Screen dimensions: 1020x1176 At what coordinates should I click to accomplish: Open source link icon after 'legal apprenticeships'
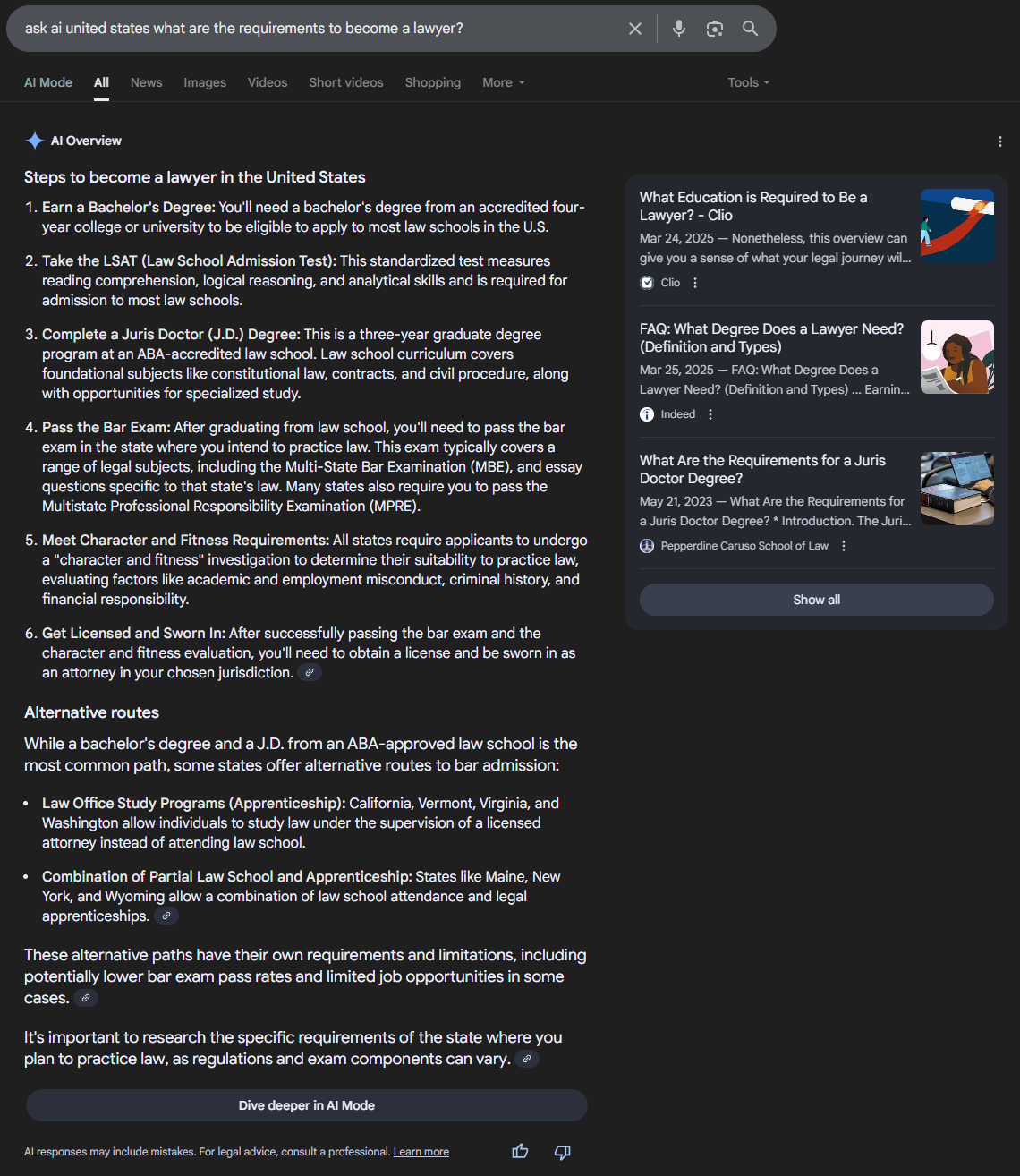pos(166,916)
